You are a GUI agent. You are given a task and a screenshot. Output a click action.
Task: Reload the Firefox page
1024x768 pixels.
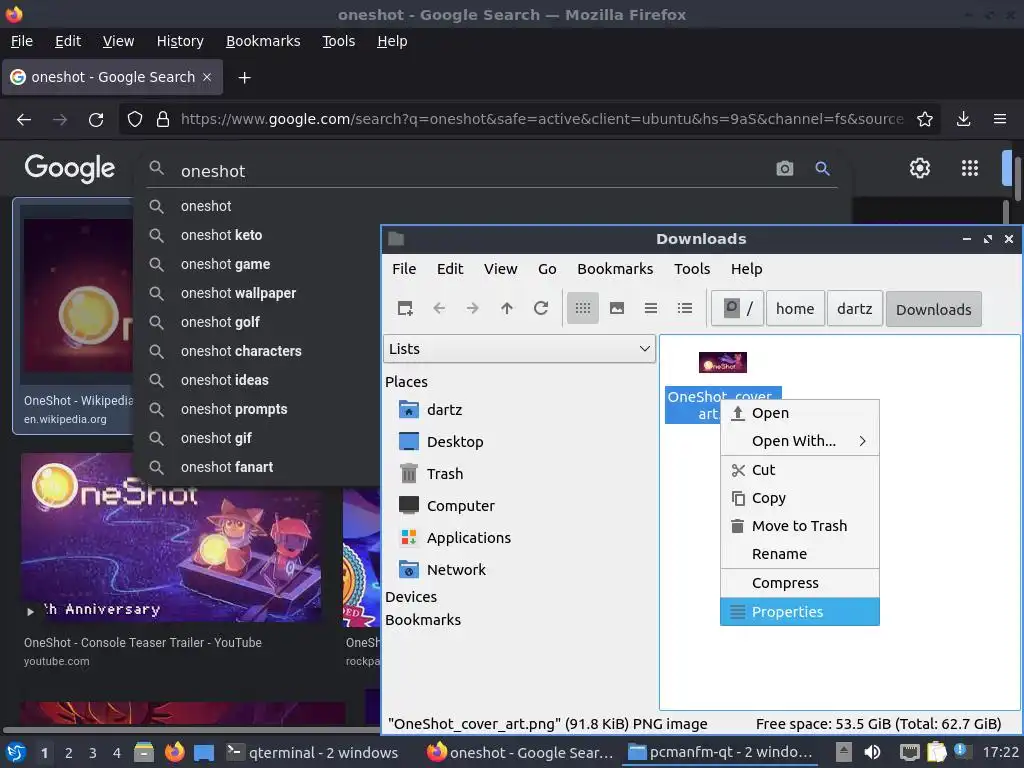tap(96, 120)
